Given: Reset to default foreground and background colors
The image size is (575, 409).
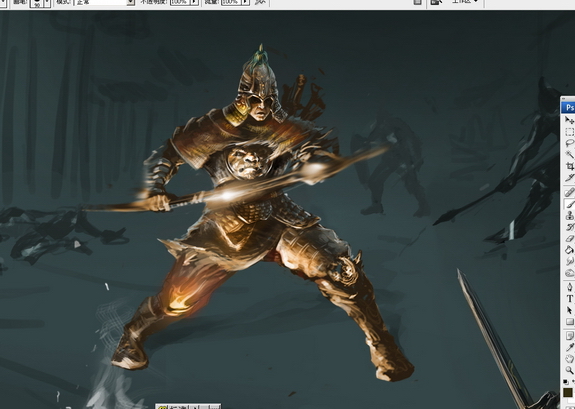Looking at the screenshot, I should [x=566, y=381].
